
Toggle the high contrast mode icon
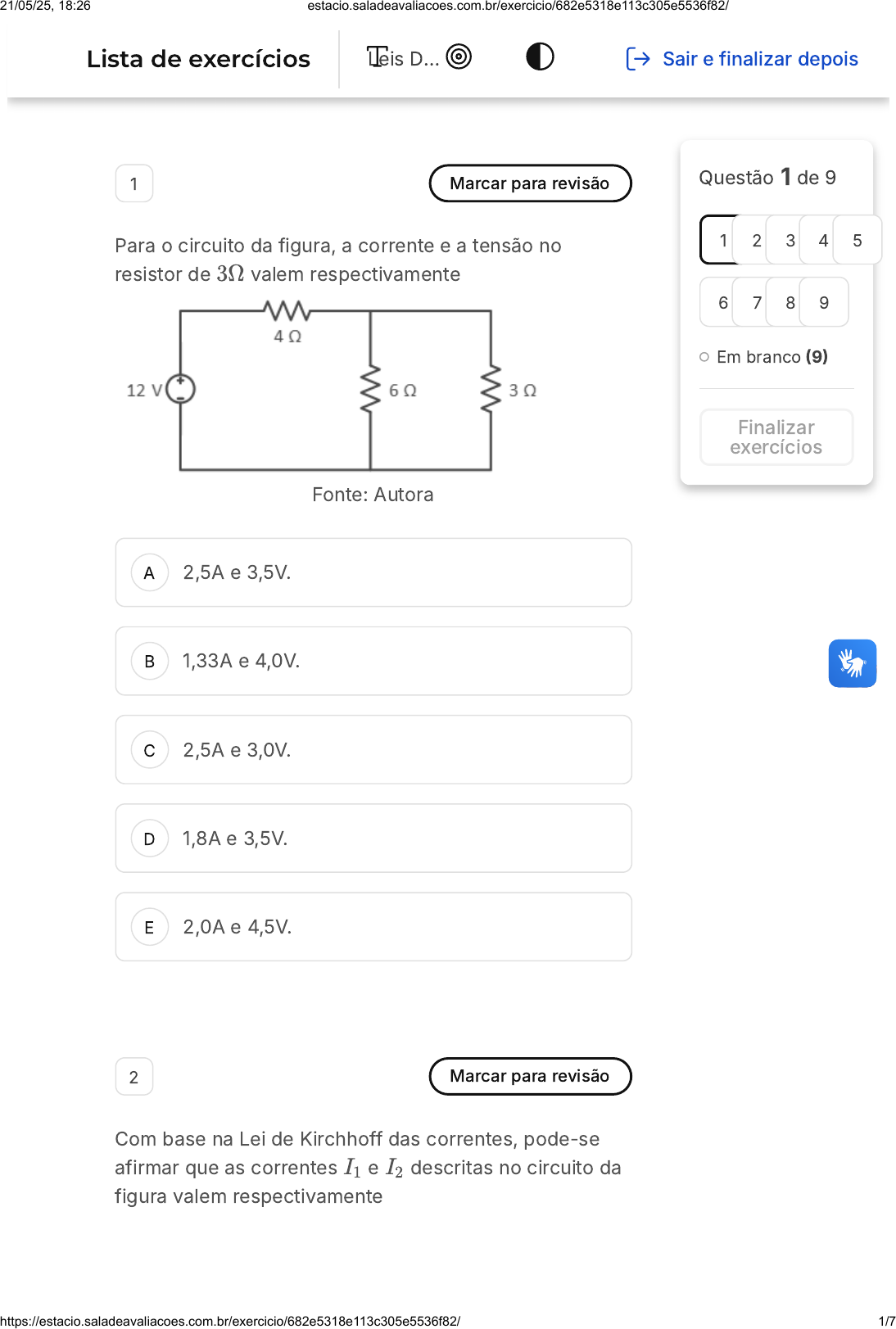540,57
